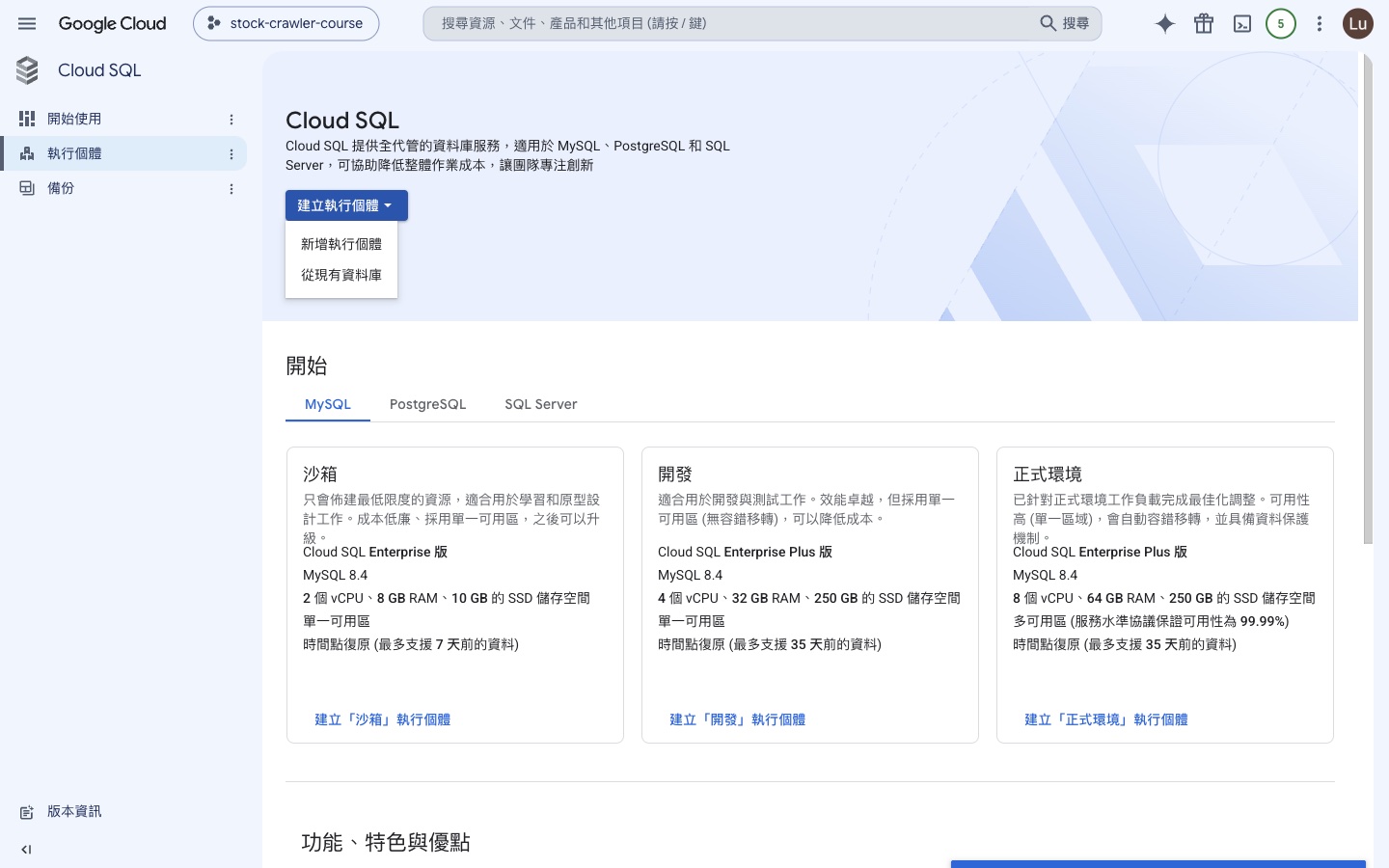Click the Cloud SQL sidebar title

coord(99,70)
